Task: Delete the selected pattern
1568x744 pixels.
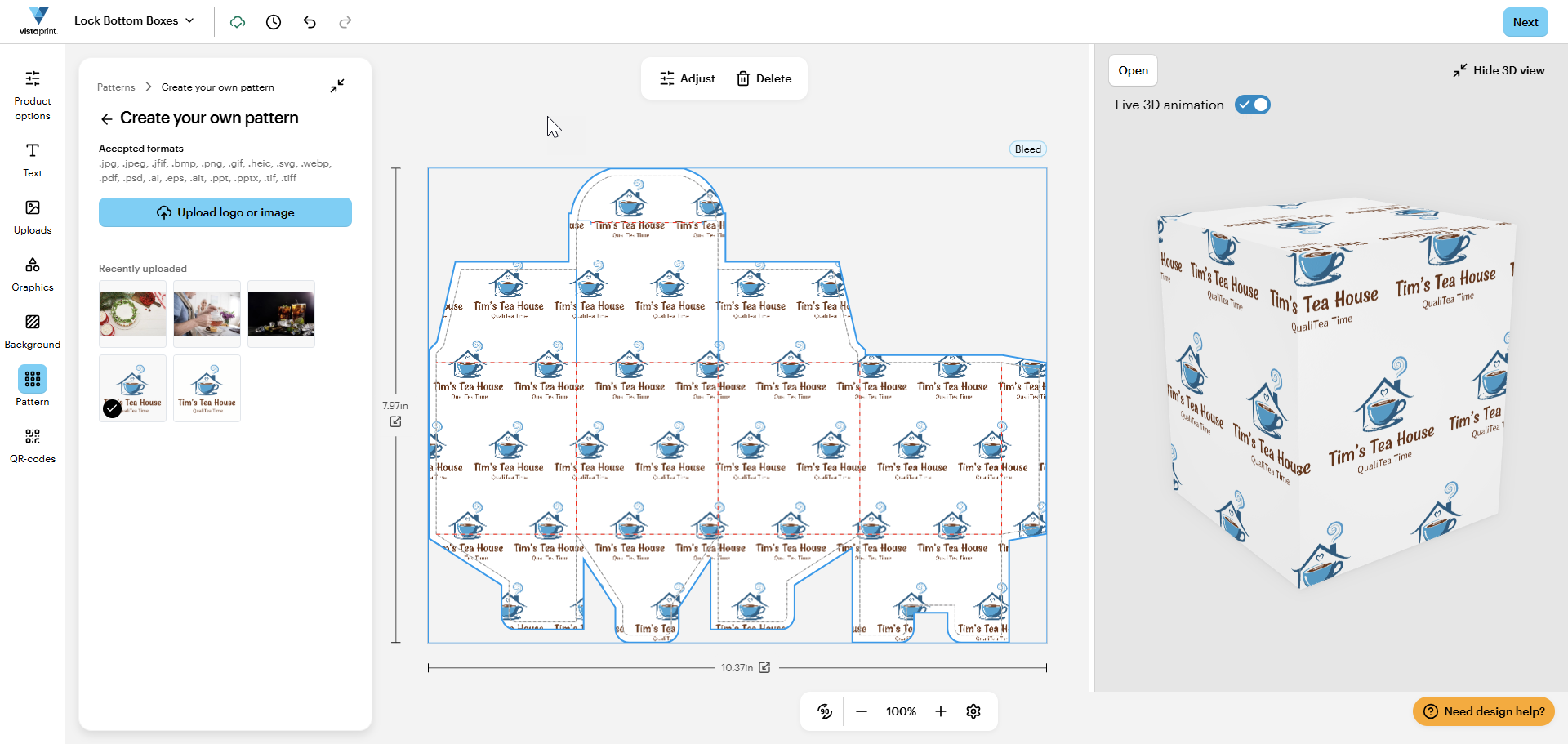Action: point(764,78)
